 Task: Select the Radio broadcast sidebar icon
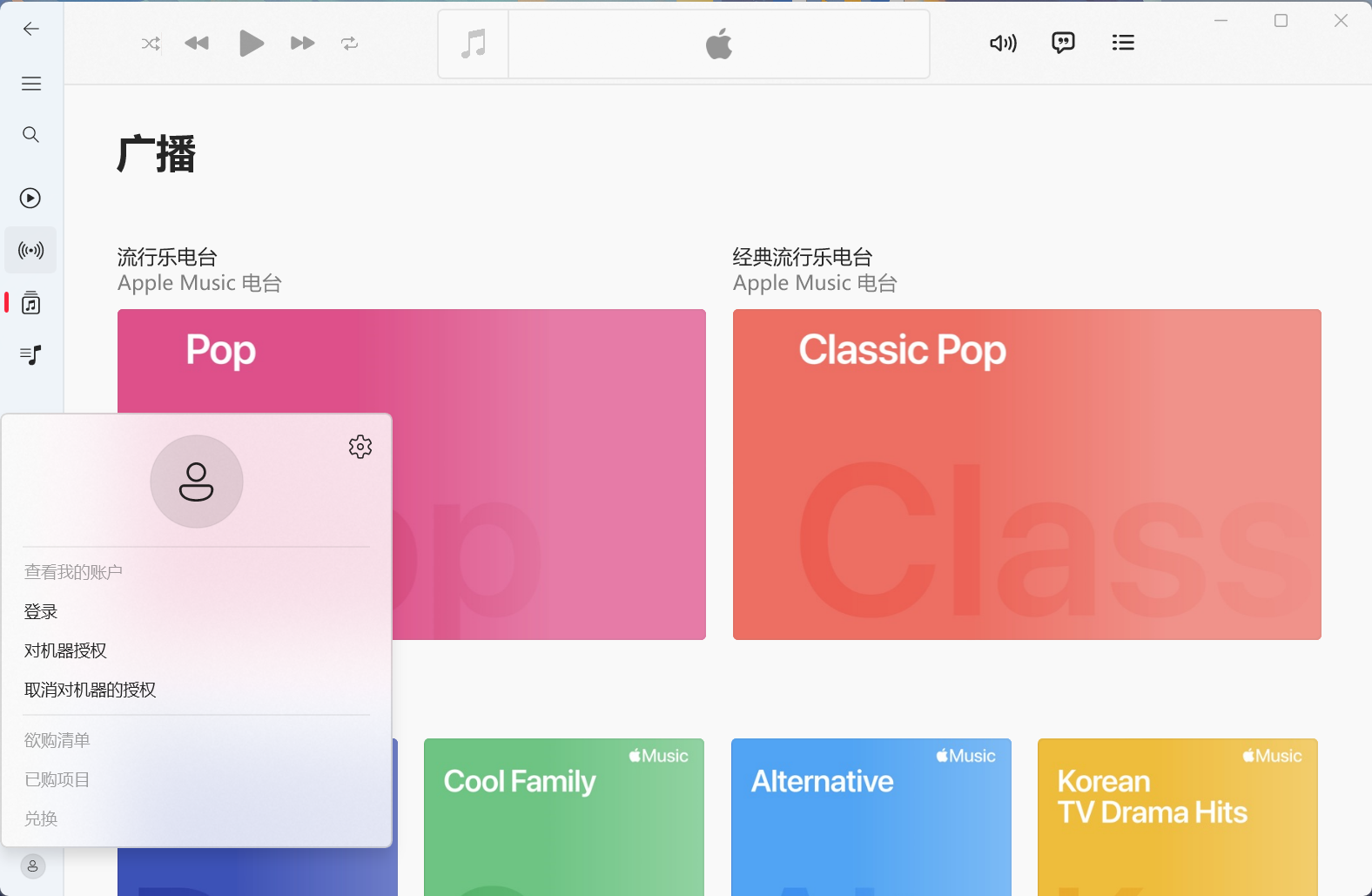coord(31,251)
